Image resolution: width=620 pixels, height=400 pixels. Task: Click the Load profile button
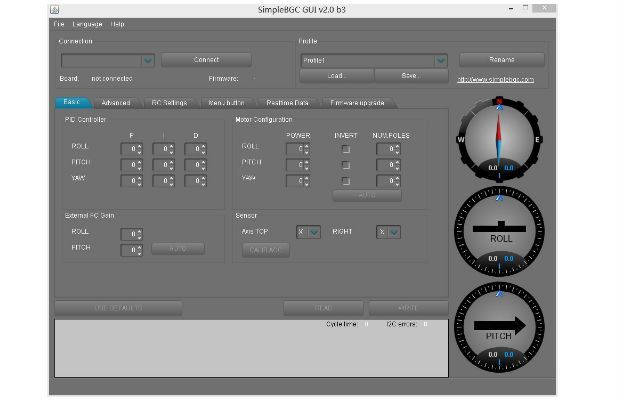[x=337, y=75]
